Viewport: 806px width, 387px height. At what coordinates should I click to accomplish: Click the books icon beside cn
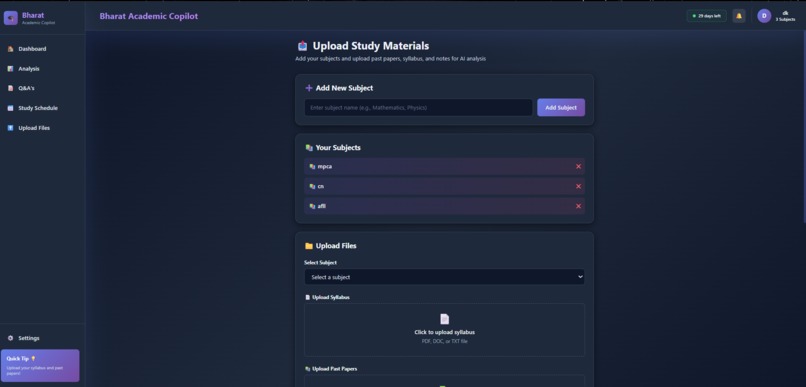312,186
